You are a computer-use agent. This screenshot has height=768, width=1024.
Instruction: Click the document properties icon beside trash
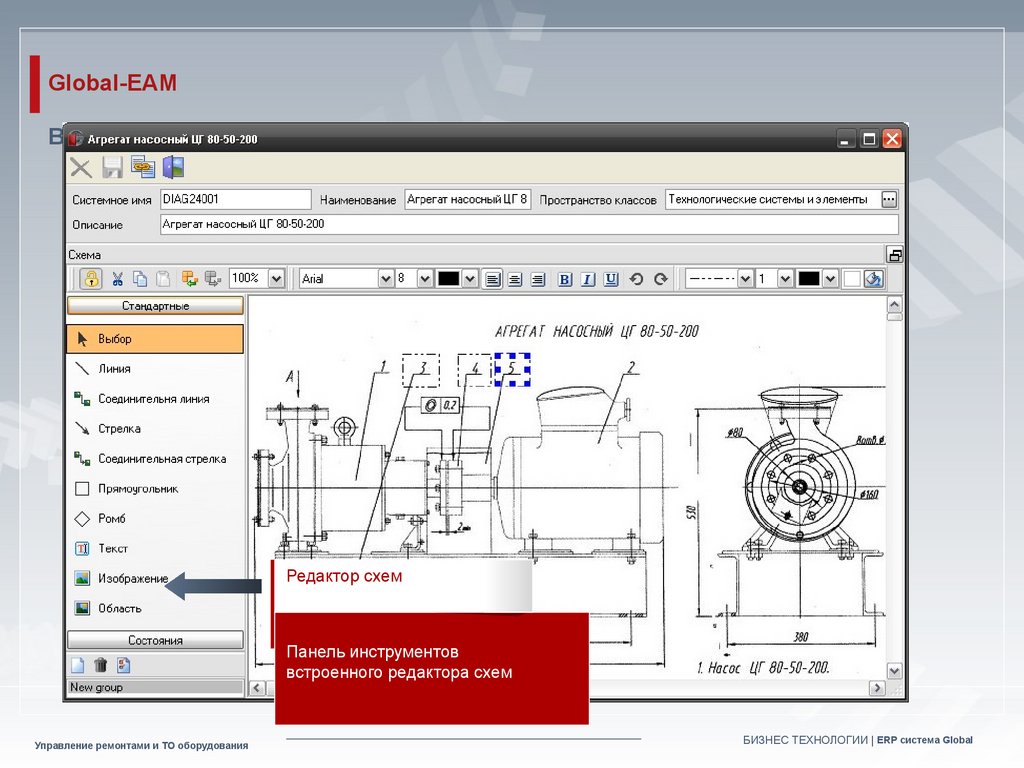click(x=123, y=665)
